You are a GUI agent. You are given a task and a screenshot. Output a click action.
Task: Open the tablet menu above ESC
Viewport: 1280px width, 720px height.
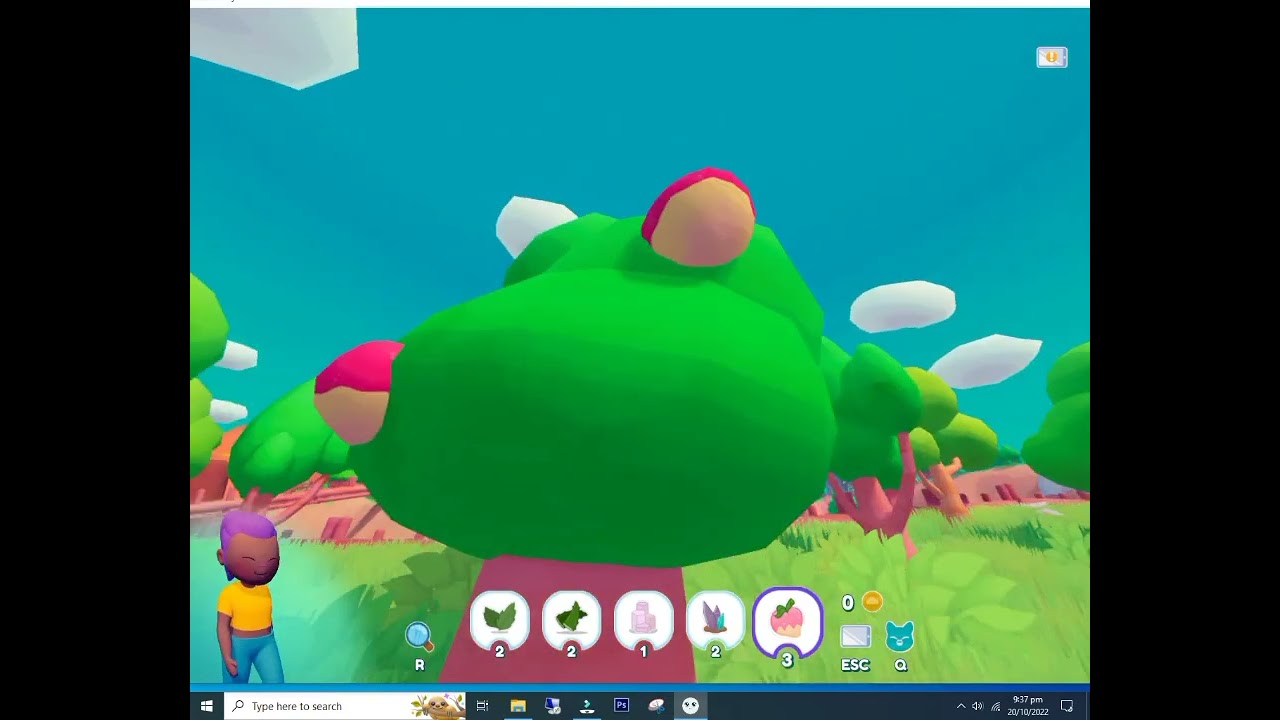click(x=855, y=636)
